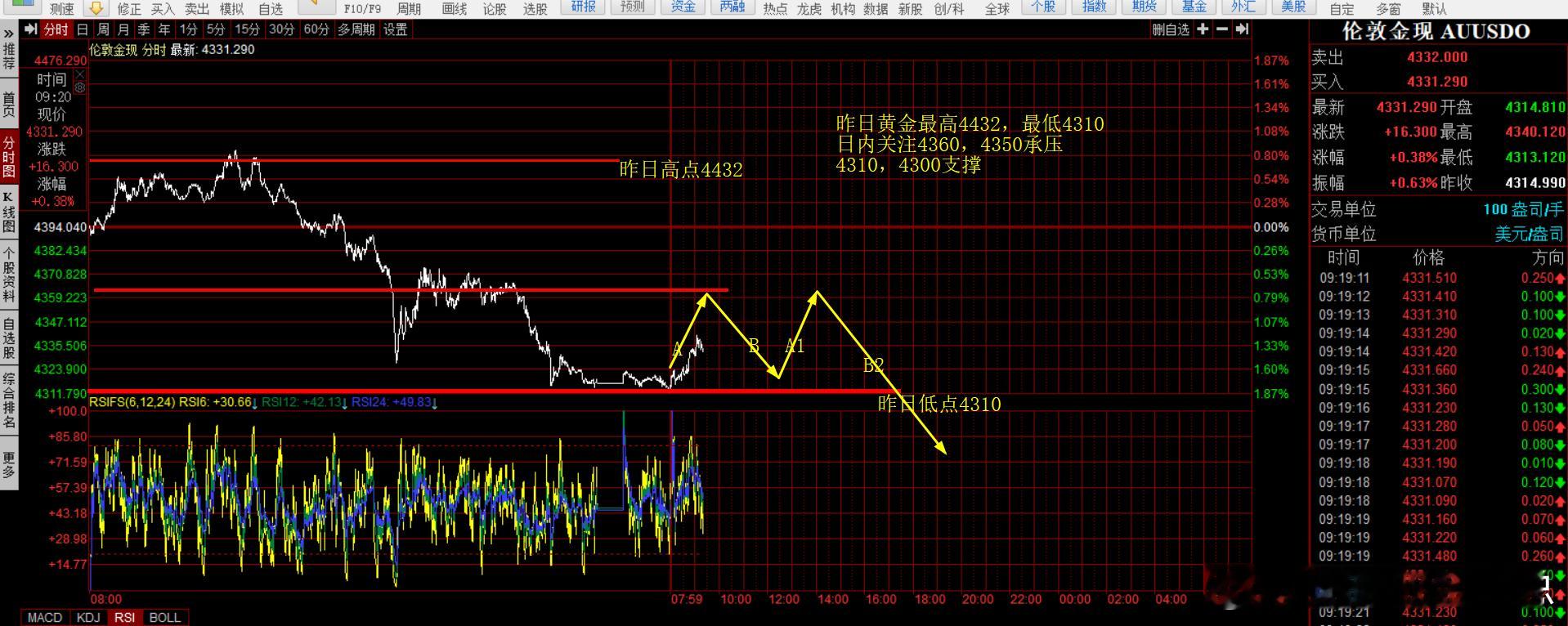
Task: Open the K线图 sidebar tab
Action: pyautogui.click(x=8, y=212)
